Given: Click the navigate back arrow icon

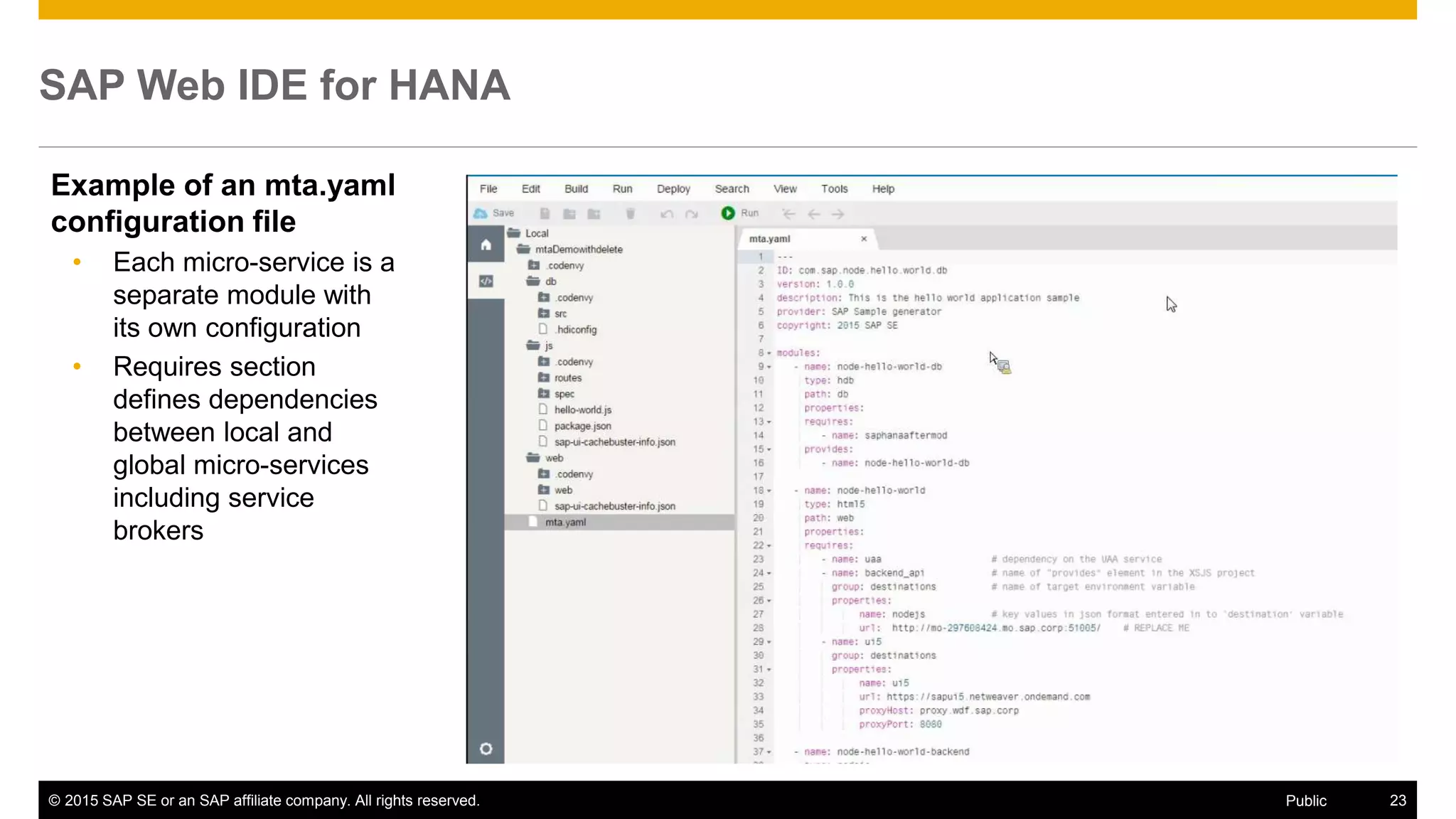Looking at the screenshot, I should [x=814, y=214].
